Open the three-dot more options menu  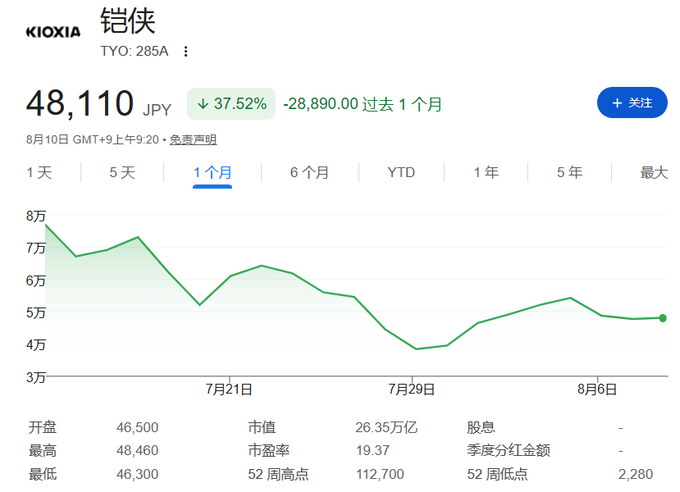click(186, 52)
